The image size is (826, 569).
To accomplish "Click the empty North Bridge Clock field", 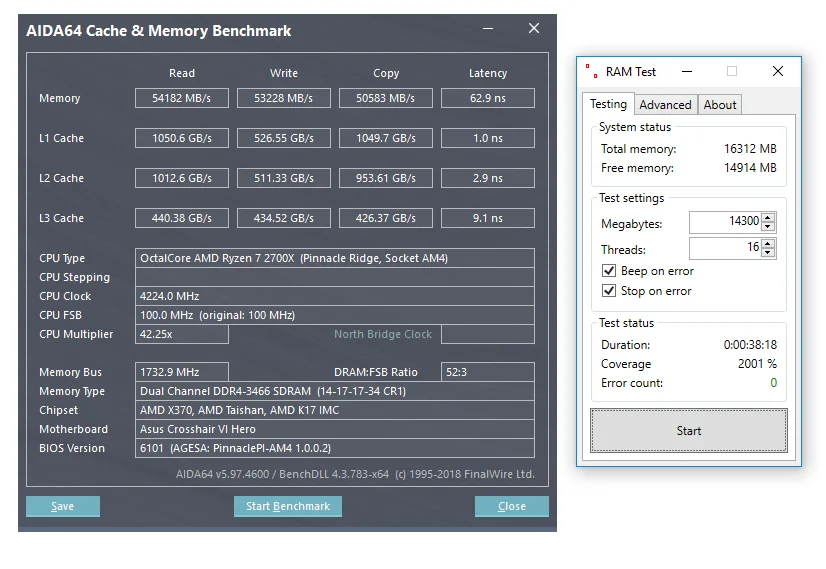I will point(488,334).
